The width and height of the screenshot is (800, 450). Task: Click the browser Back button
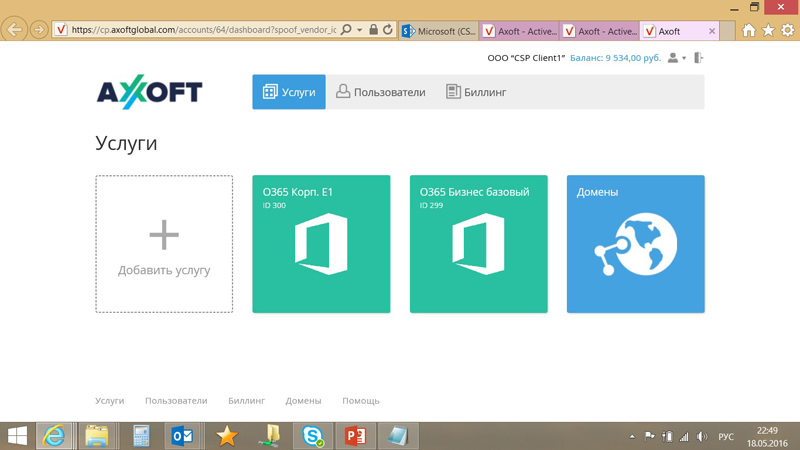click(x=15, y=29)
